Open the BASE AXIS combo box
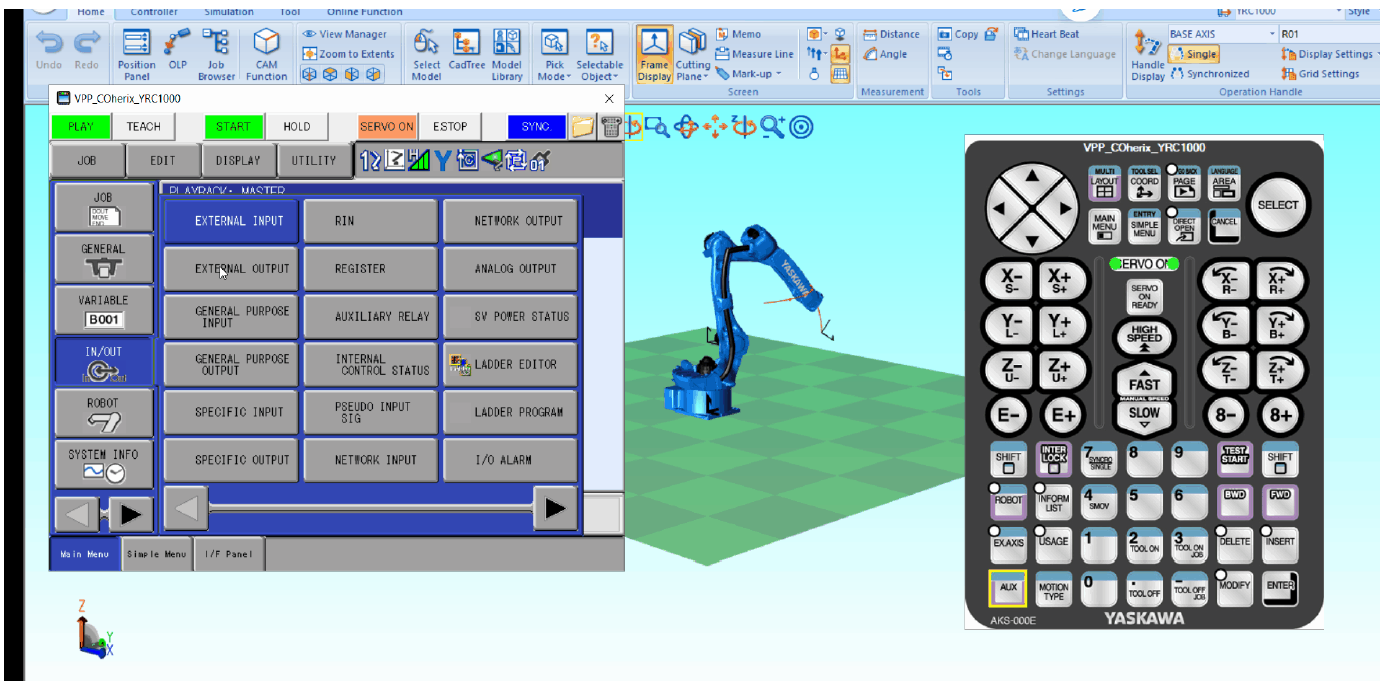The image size is (1387, 684). coord(1223,34)
